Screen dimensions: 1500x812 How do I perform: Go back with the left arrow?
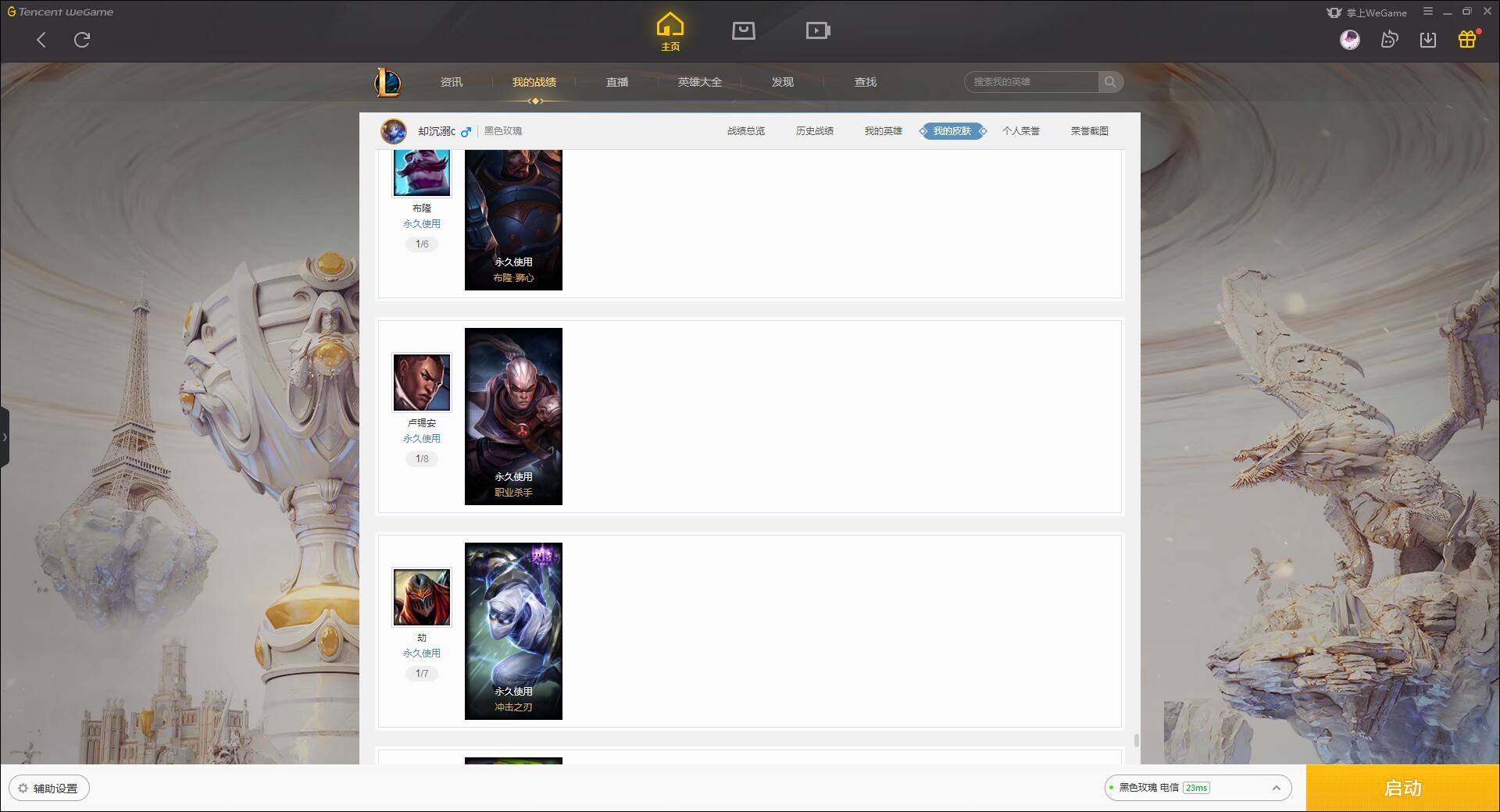coord(41,40)
